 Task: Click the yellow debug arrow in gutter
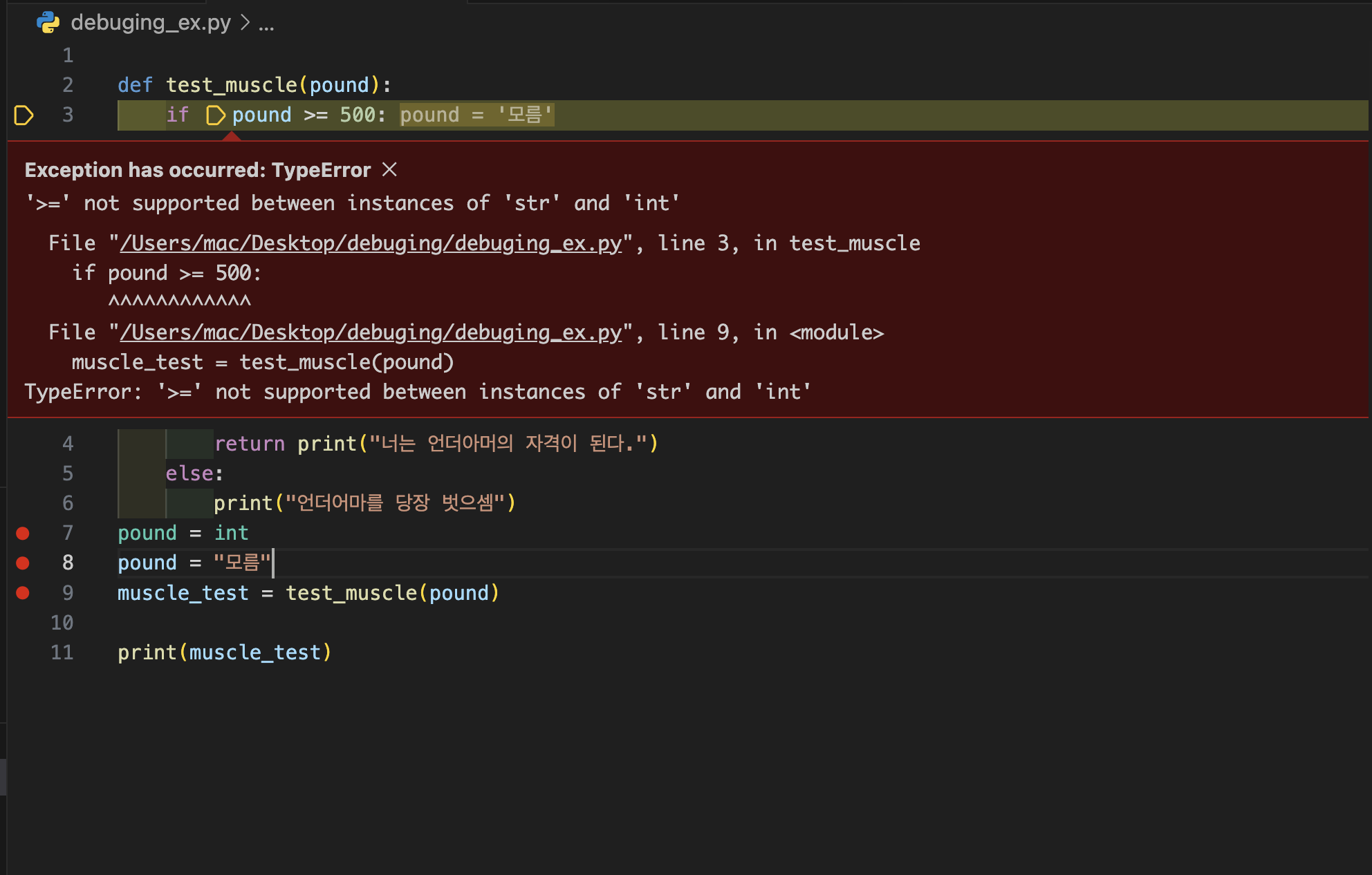tap(24, 115)
